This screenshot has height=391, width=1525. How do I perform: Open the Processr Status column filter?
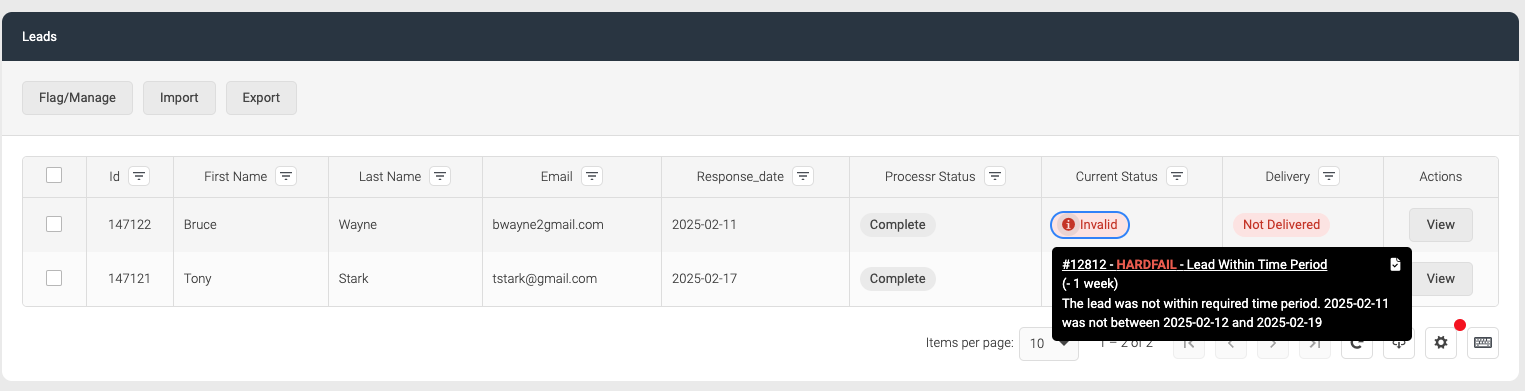(x=994, y=177)
